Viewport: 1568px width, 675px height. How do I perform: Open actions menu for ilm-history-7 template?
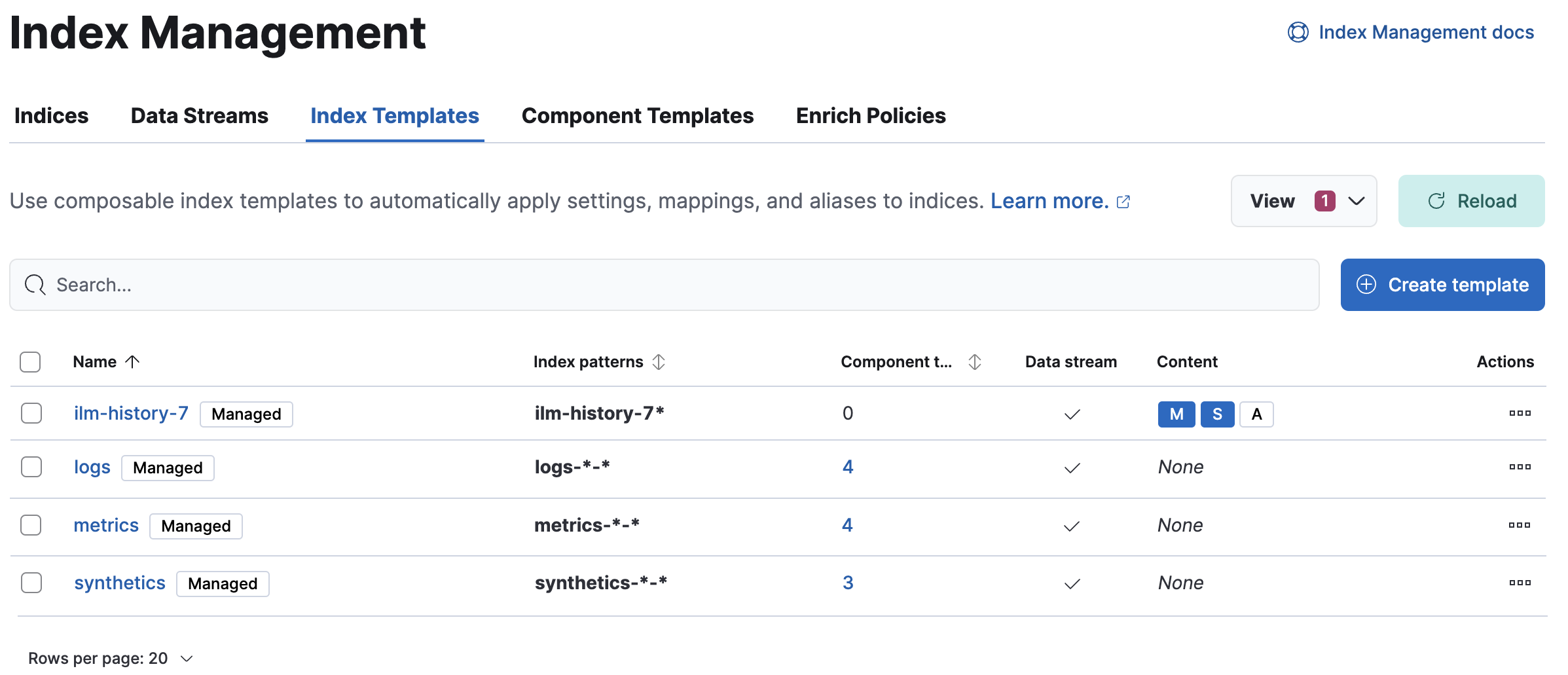coord(1521,413)
